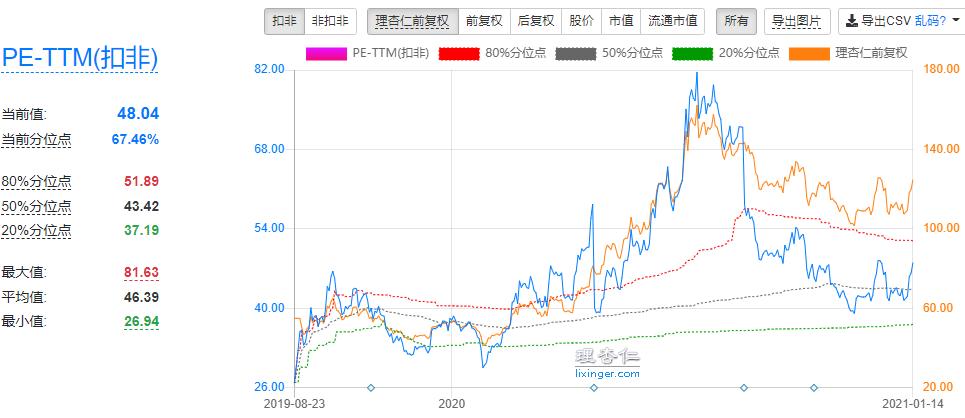Click 最大值 label in stats panel
The height and width of the screenshot is (418, 965).
point(24,272)
